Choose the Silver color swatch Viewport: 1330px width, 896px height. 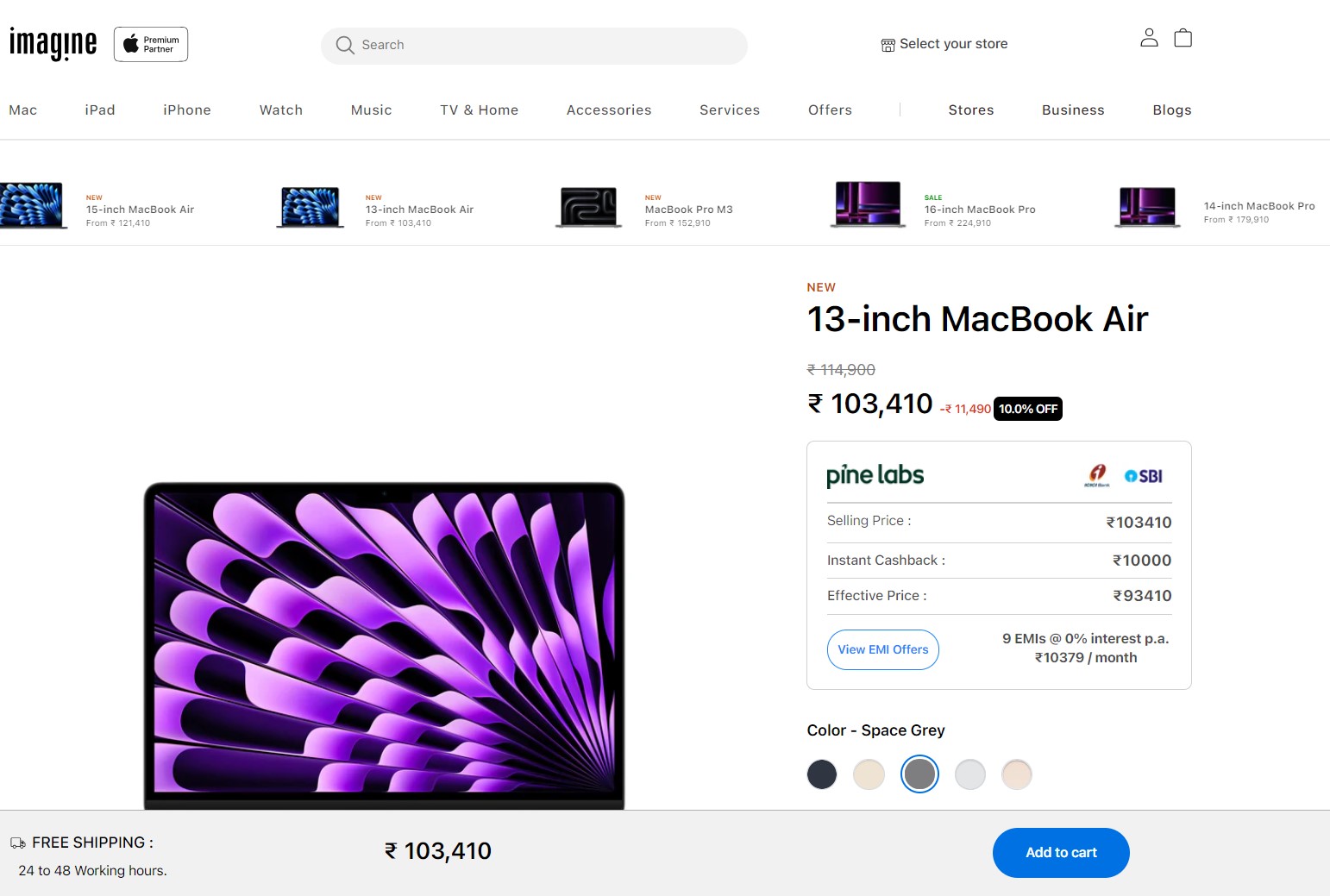[x=970, y=774]
